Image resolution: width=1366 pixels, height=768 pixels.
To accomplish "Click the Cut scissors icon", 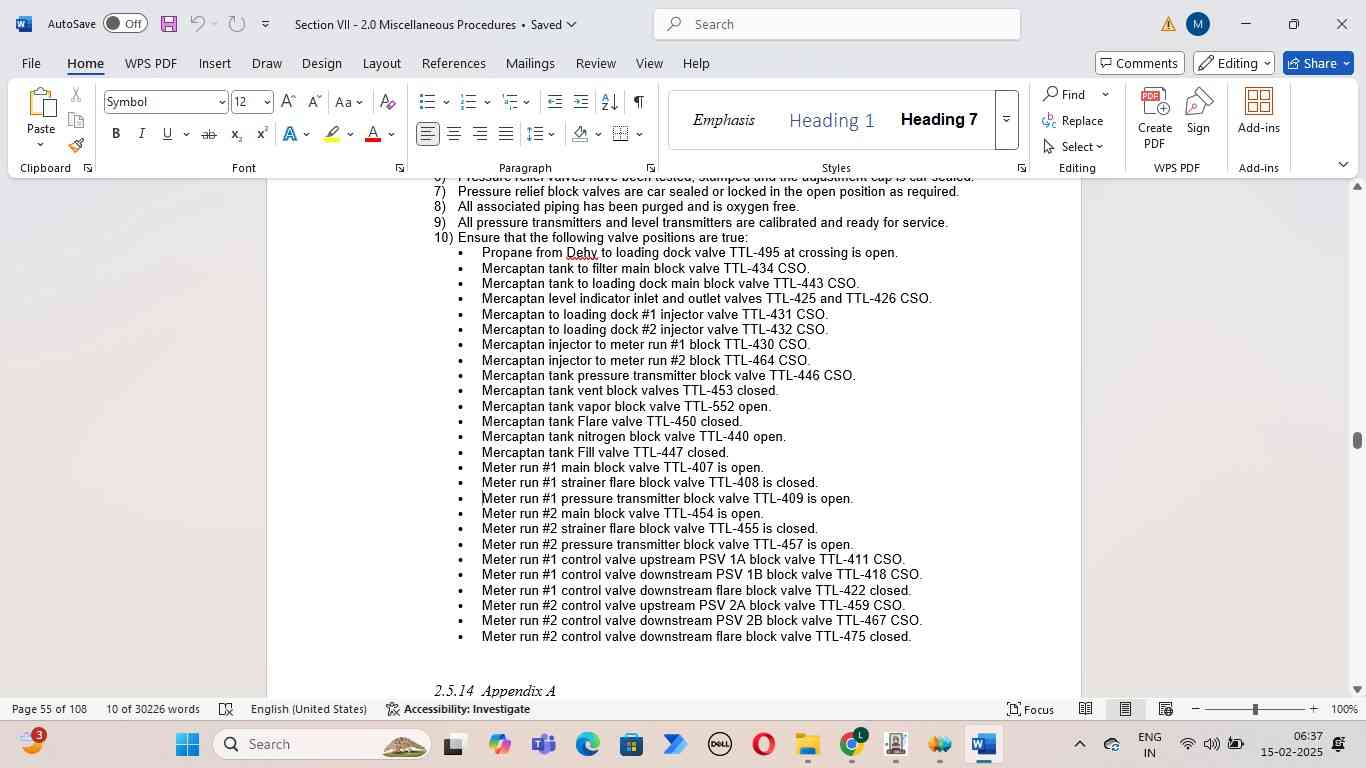I will click(x=76, y=95).
